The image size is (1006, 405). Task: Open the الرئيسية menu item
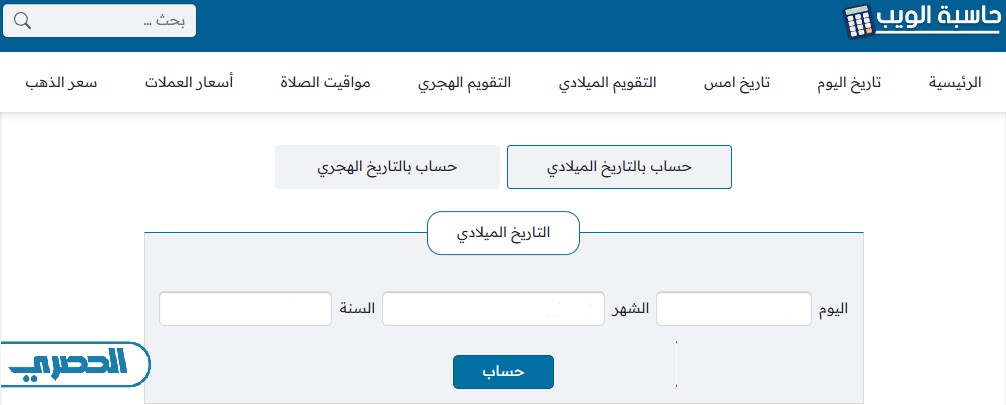pyautogui.click(x=955, y=83)
